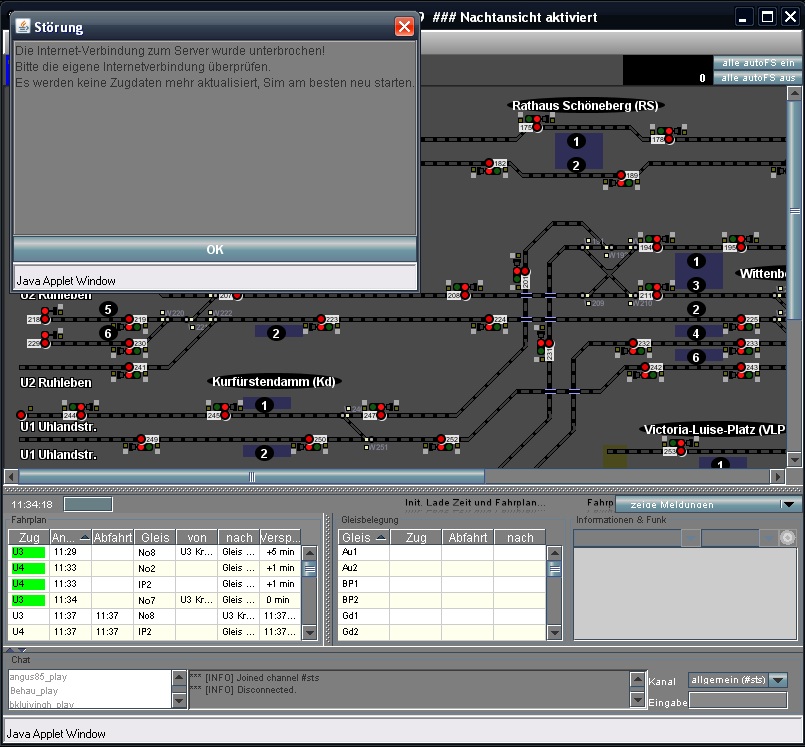Screen dimensions: 805x747
Task: Click signal 253 at Victoria-Luise-Platz
Action: [x=680, y=447]
